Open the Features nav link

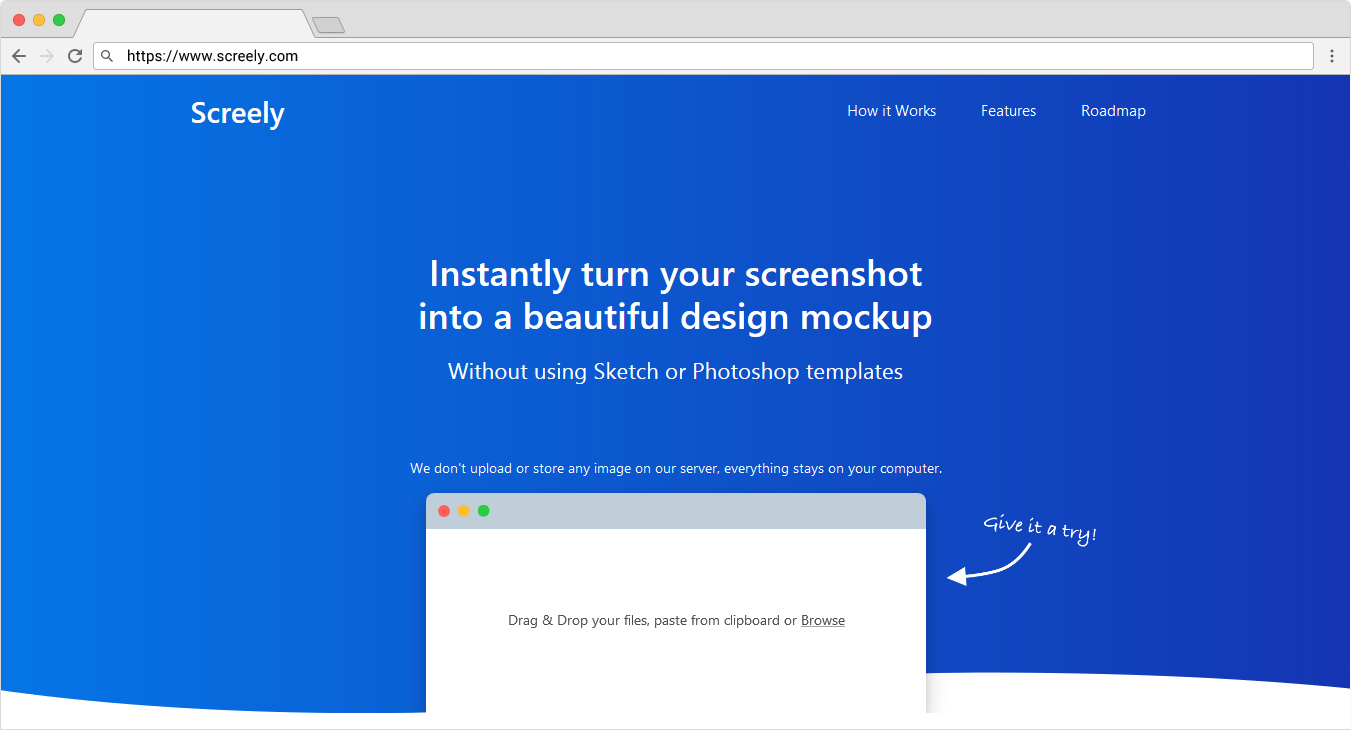click(1008, 111)
